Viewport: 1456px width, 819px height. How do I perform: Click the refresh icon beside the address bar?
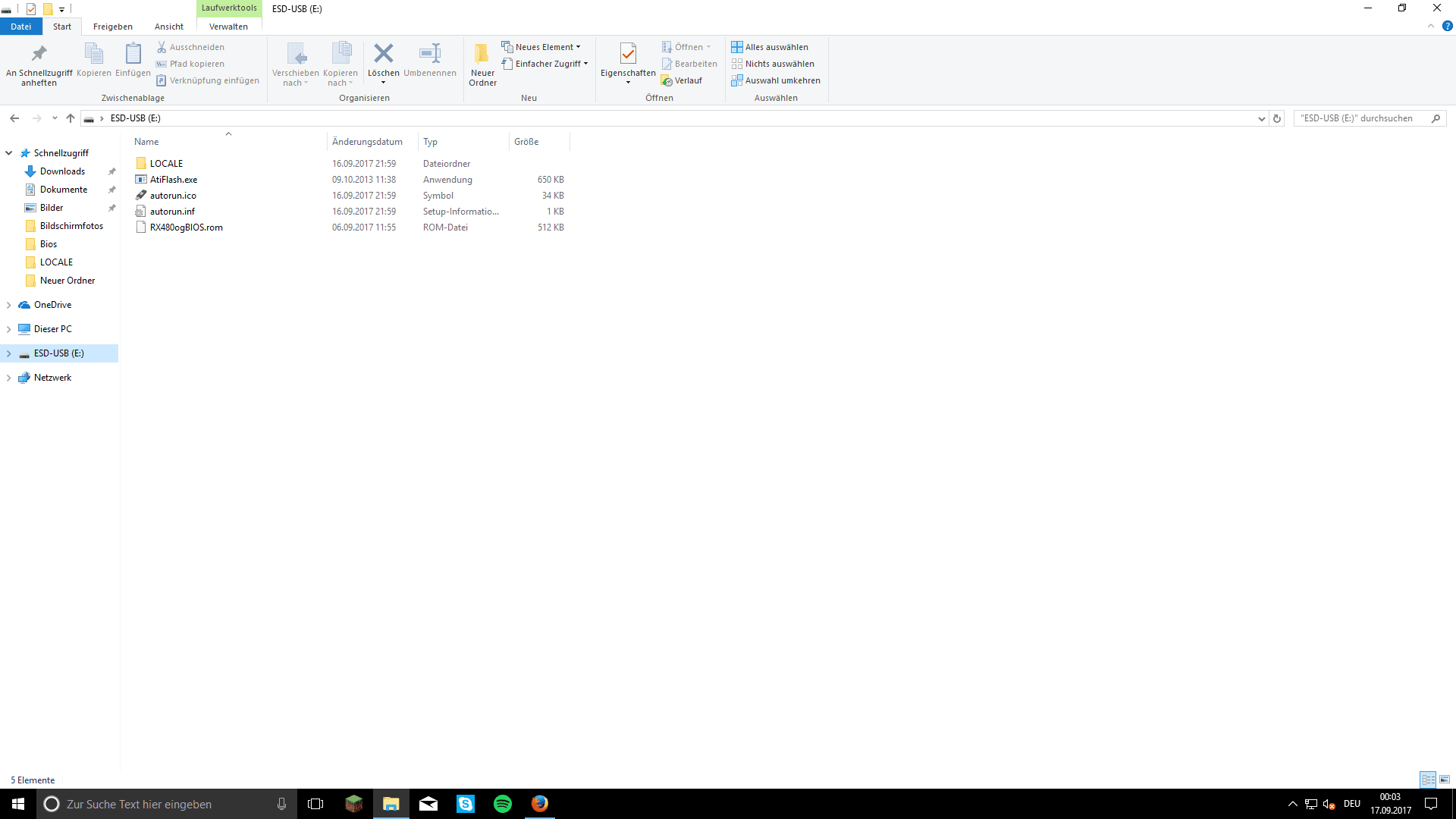click(x=1277, y=118)
